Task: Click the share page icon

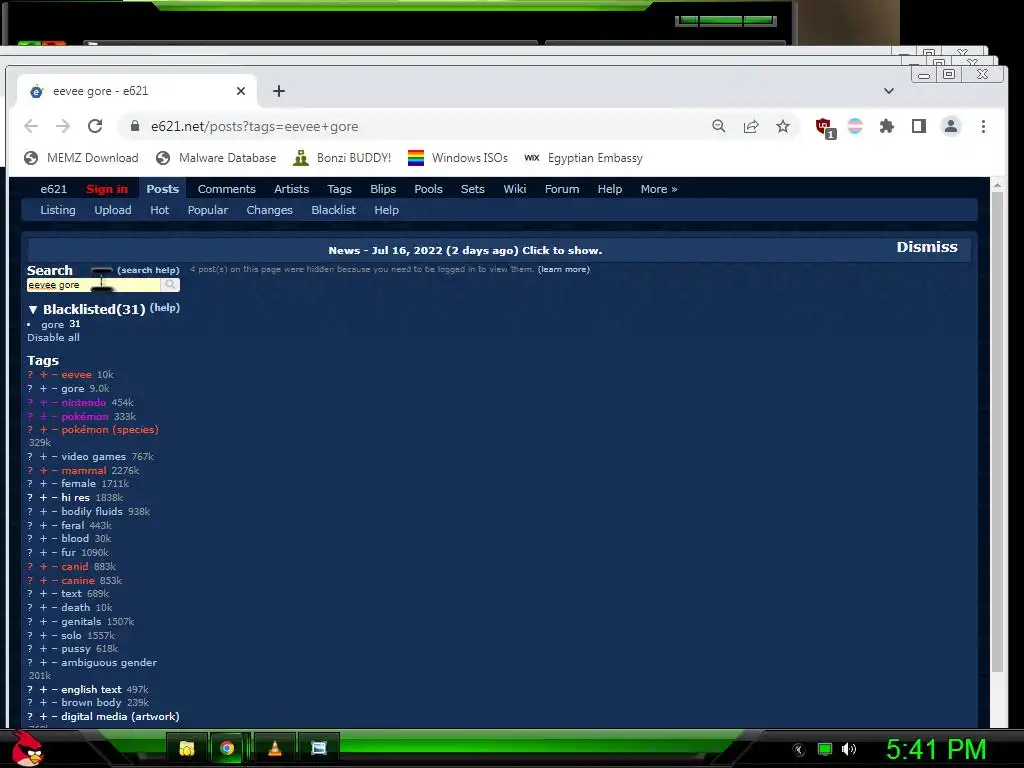Action: click(751, 126)
